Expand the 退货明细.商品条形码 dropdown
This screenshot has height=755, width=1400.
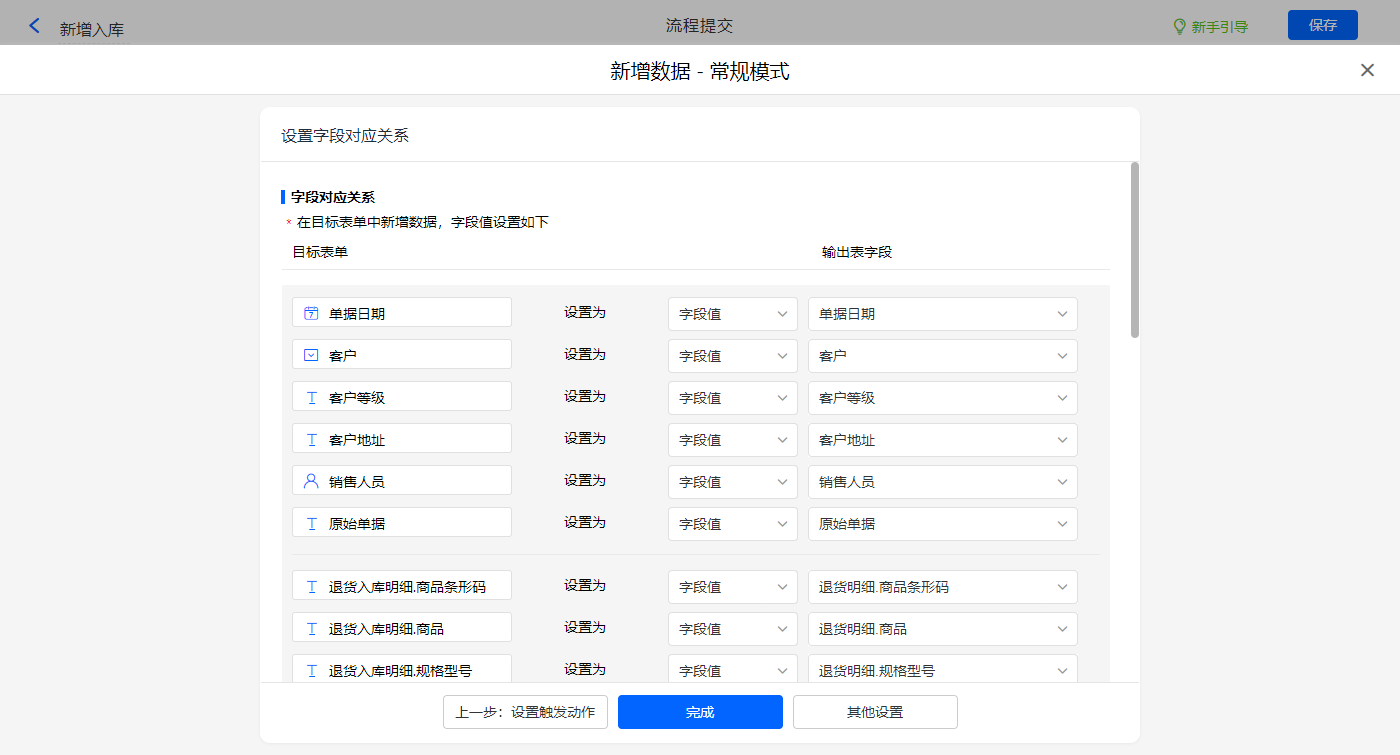click(x=942, y=587)
